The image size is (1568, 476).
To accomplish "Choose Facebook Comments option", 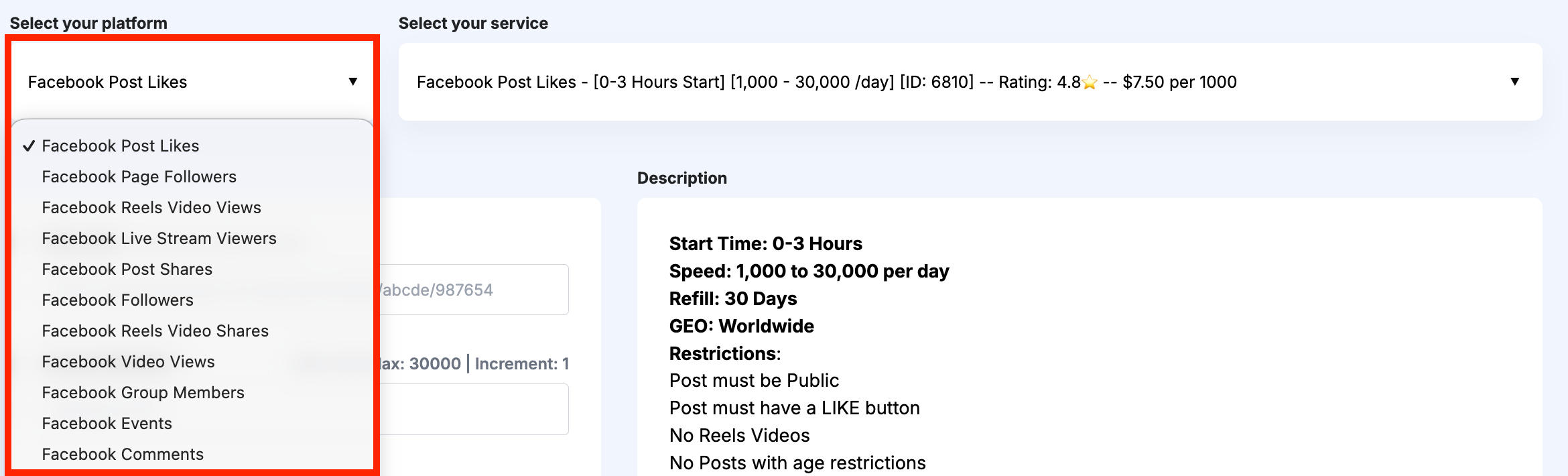I will (x=123, y=455).
